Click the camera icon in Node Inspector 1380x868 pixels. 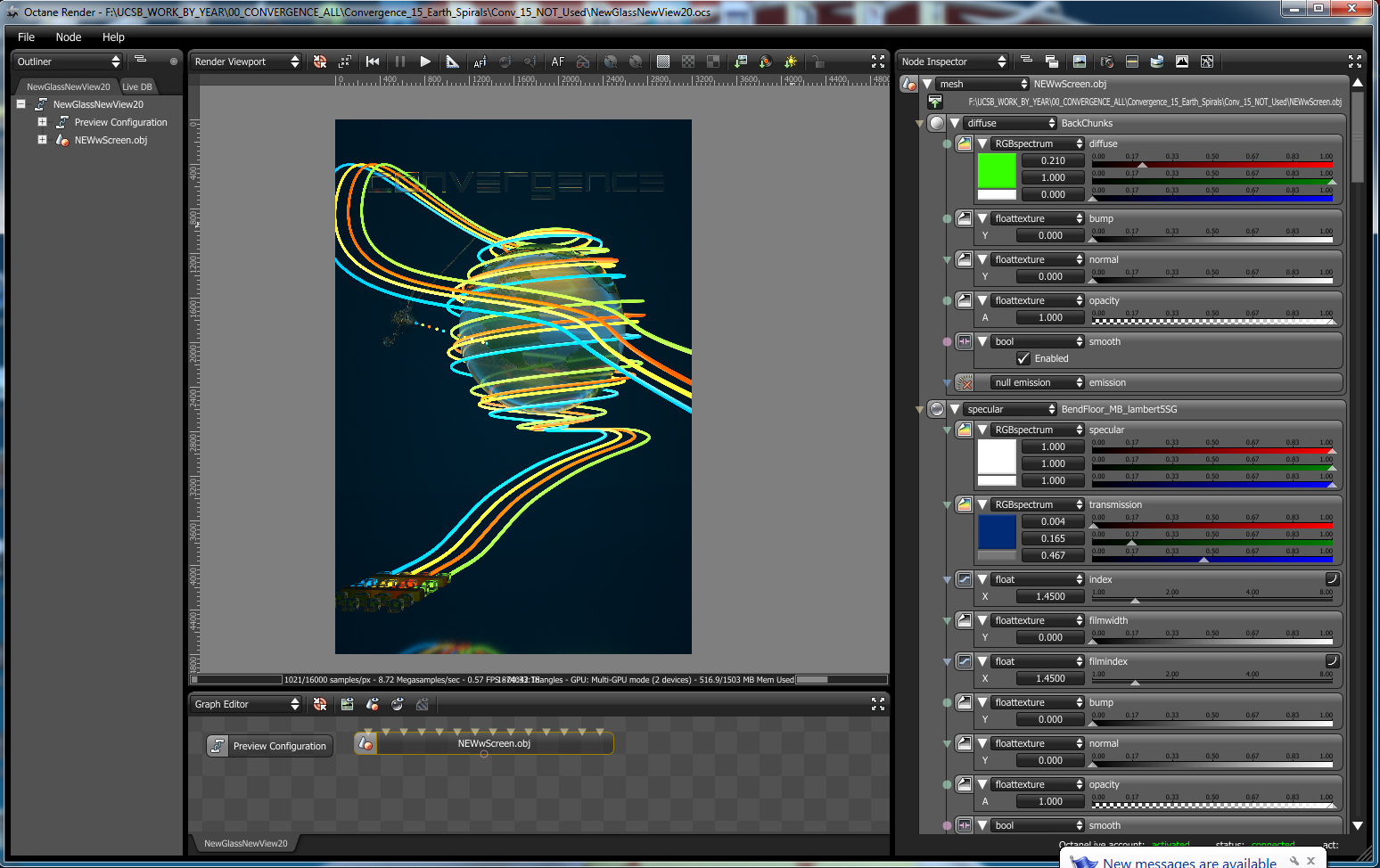[1107, 61]
